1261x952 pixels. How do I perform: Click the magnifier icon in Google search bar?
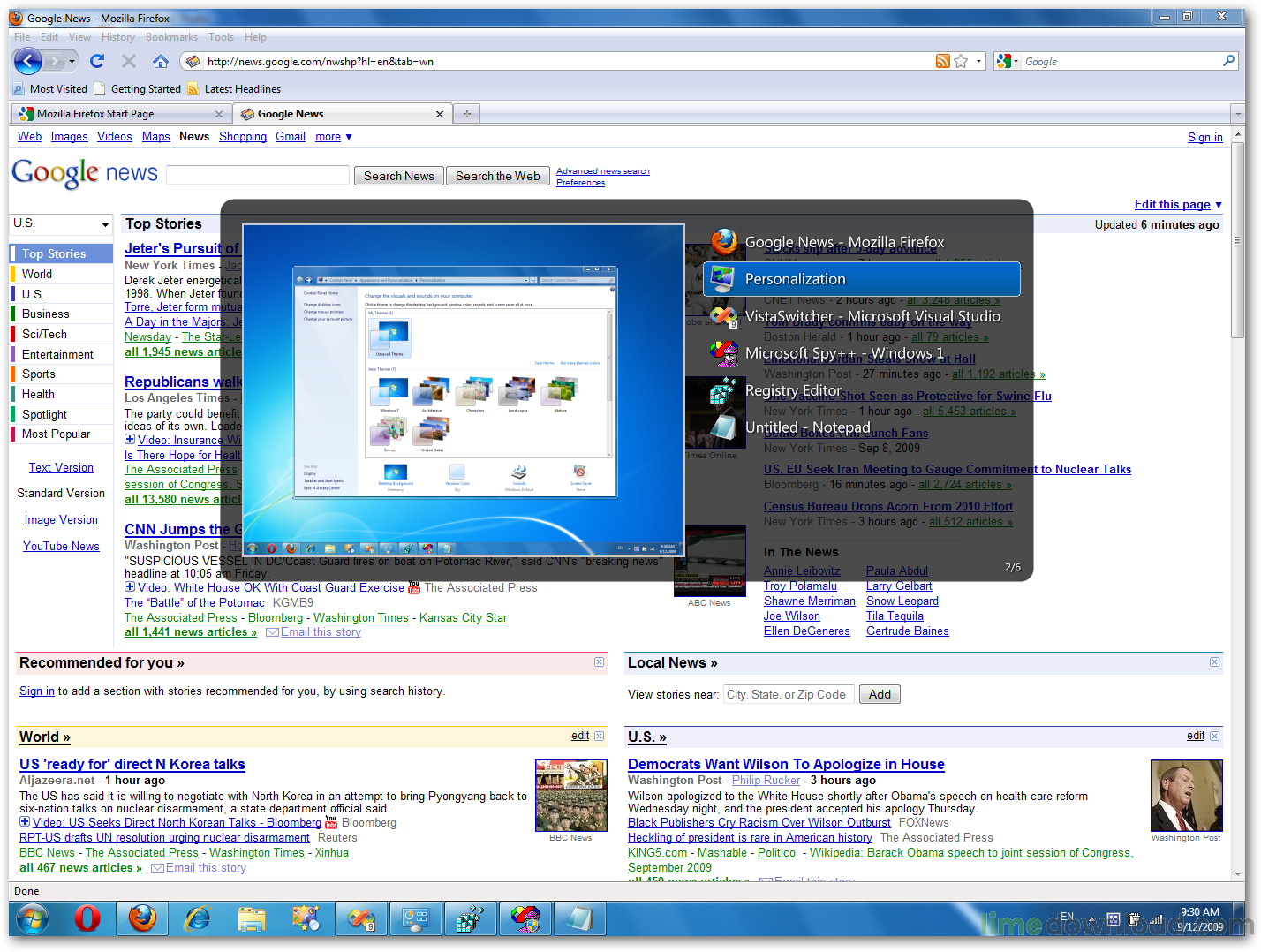(1228, 61)
